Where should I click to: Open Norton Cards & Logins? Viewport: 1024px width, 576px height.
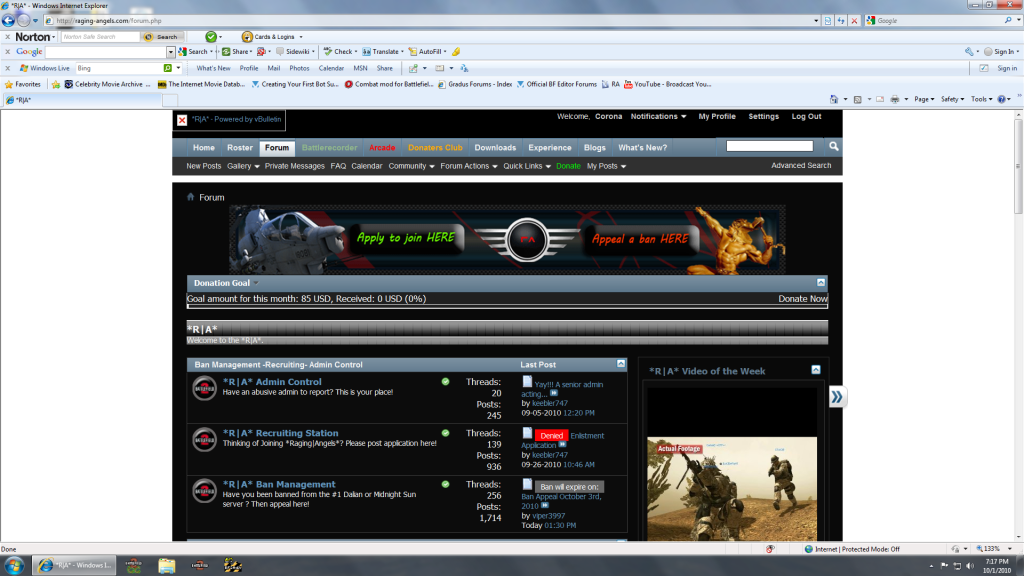(x=272, y=37)
